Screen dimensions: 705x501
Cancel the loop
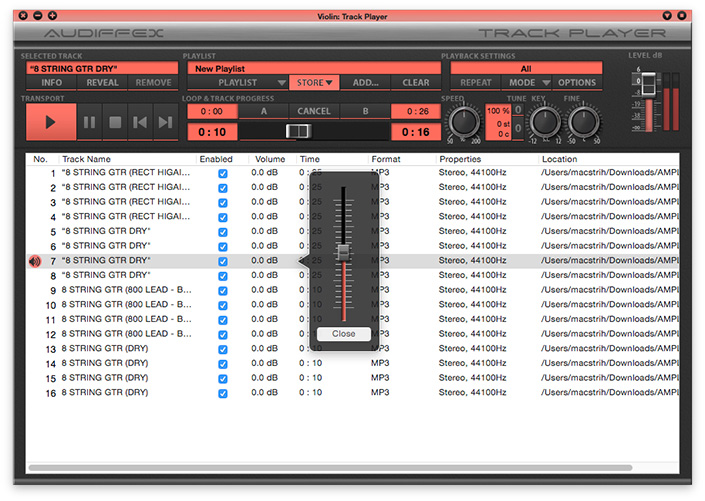(314, 111)
